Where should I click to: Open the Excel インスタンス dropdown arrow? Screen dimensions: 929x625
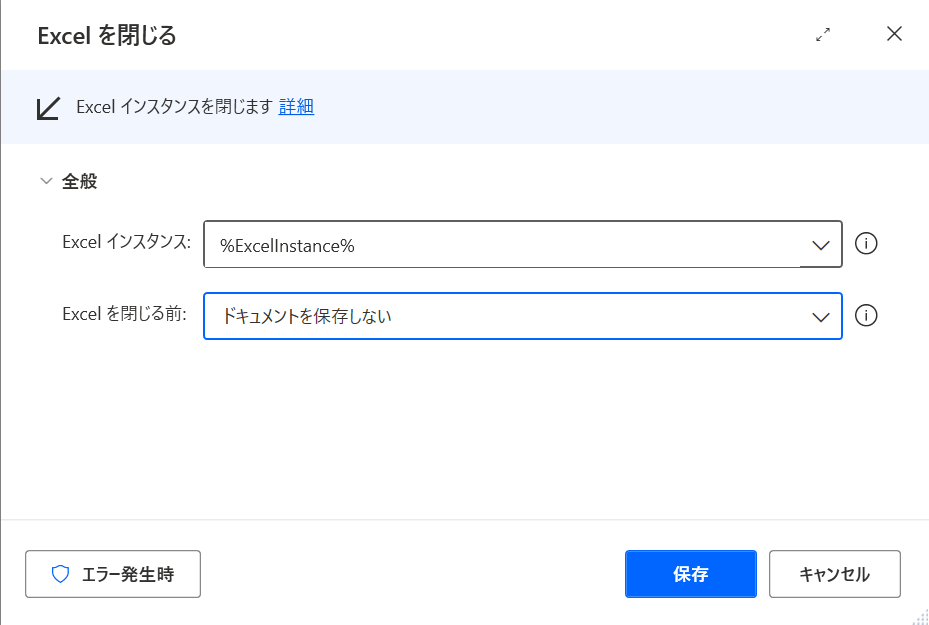pyautogui.click(x=821, y=245)
